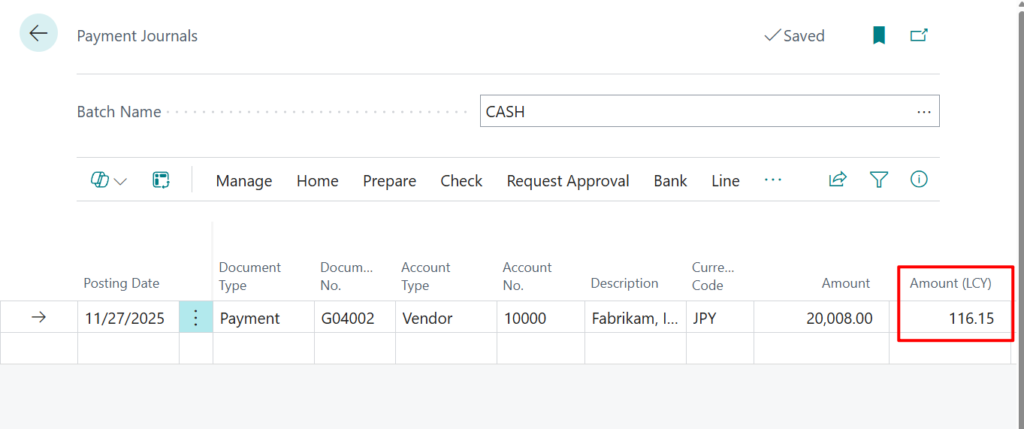
Task: Open the Bank menu
Action: click(x=670, y=181)
